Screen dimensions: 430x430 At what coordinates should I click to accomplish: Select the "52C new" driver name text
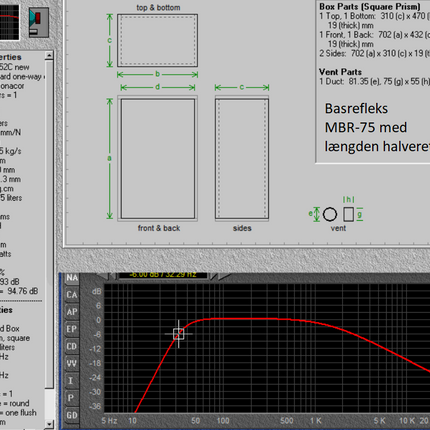coord(15,67)
